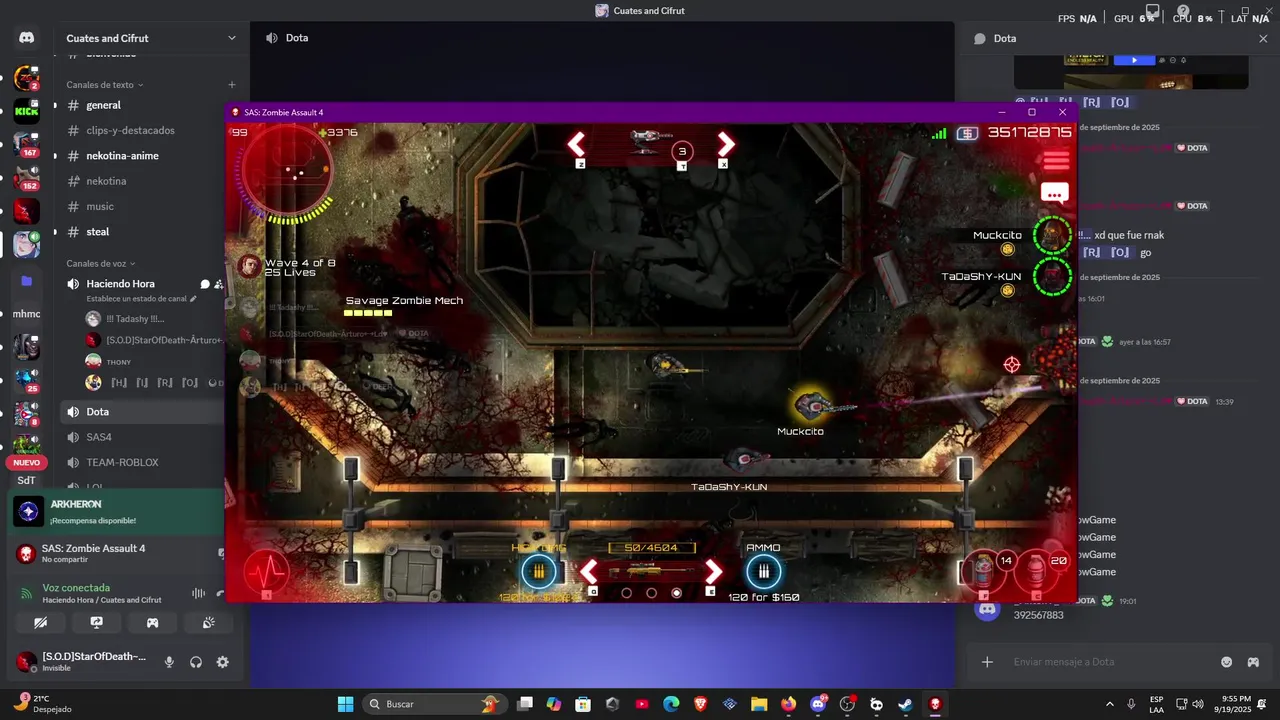This screenshot has height=720, width=1280.
Task: Attach a file with the plus icon
Action: [987, 662]
